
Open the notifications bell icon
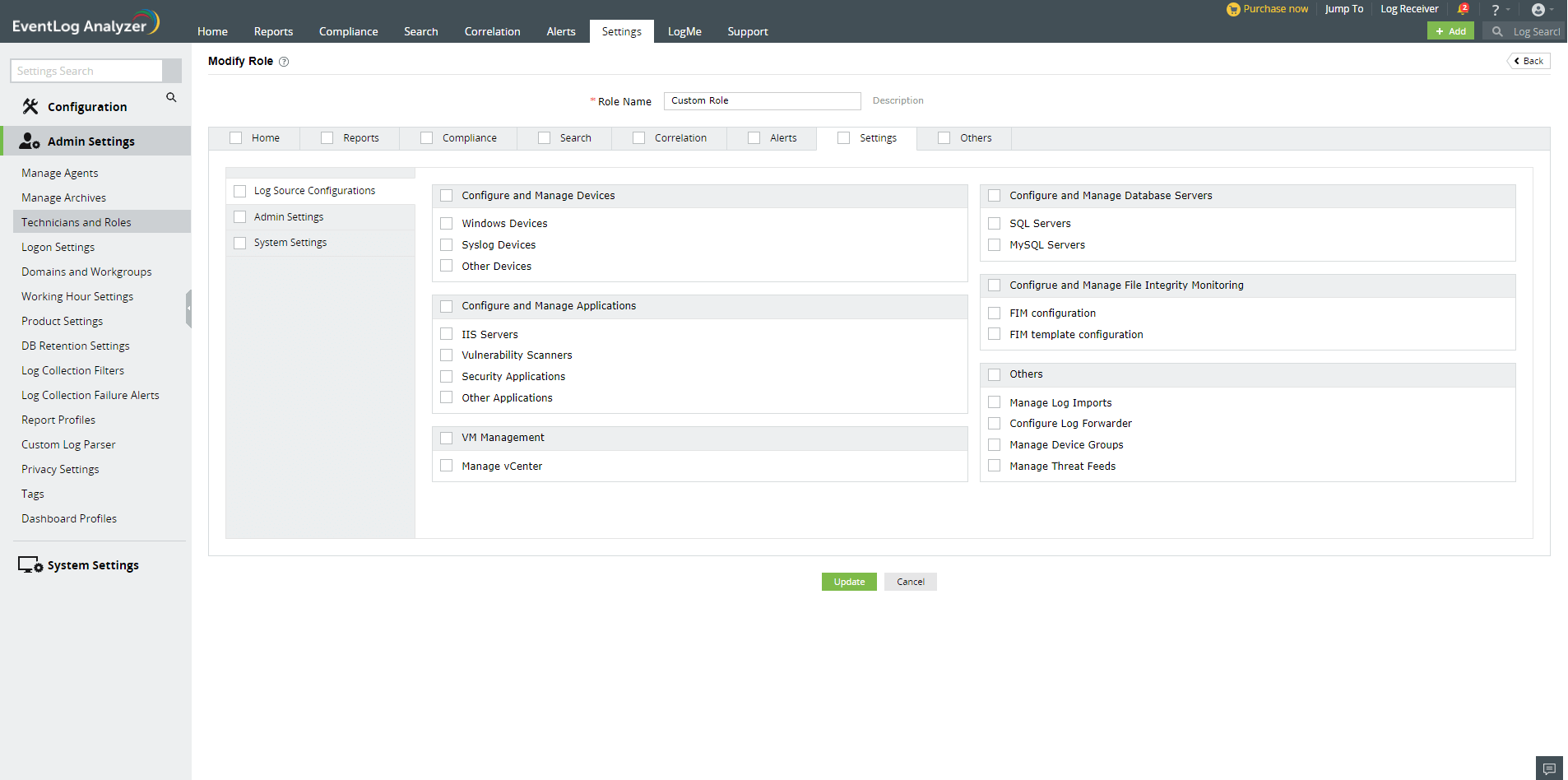coord(1463,9)
